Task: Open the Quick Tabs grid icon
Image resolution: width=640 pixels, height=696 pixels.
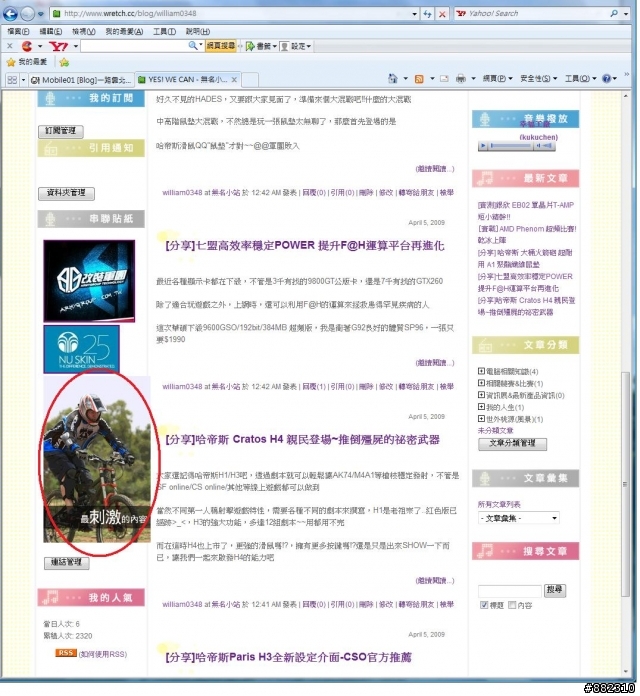Action: 12,80
